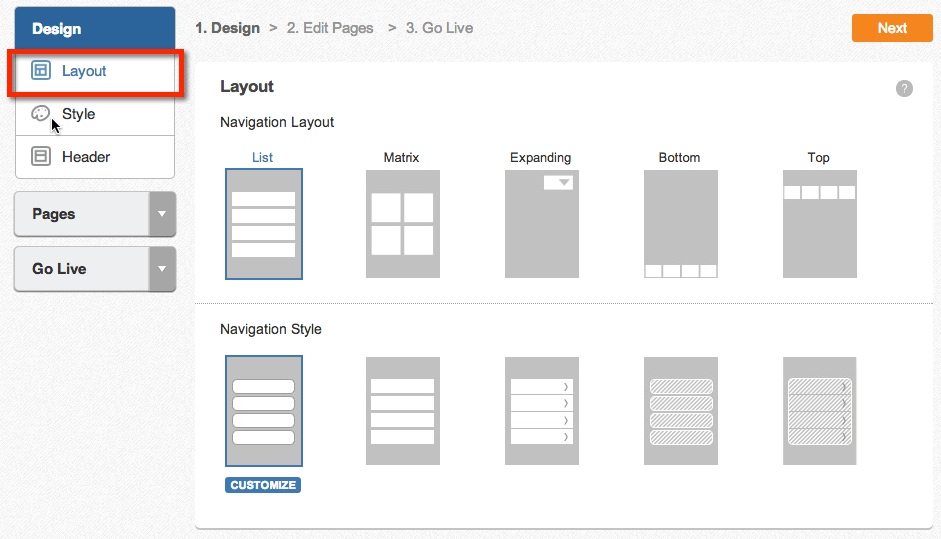Expand the Pages section dropdown arrow
The width and height of the screenshot is (941, 539).
click(162, 214)
